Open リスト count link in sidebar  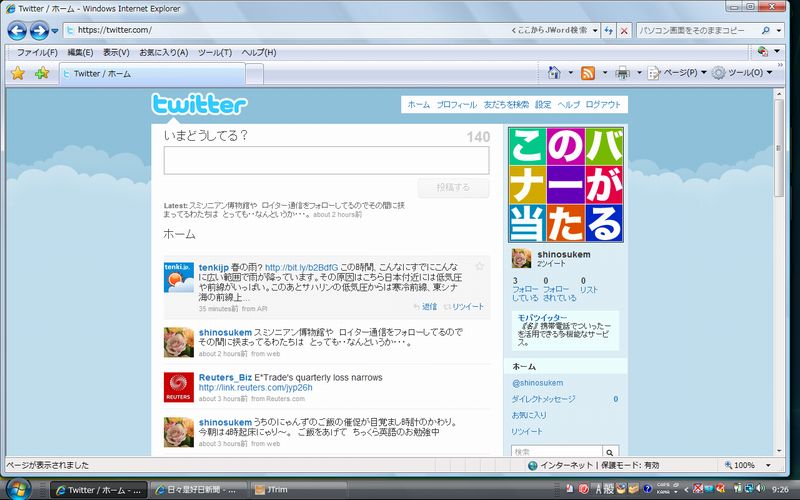click(x=588, y=285)
